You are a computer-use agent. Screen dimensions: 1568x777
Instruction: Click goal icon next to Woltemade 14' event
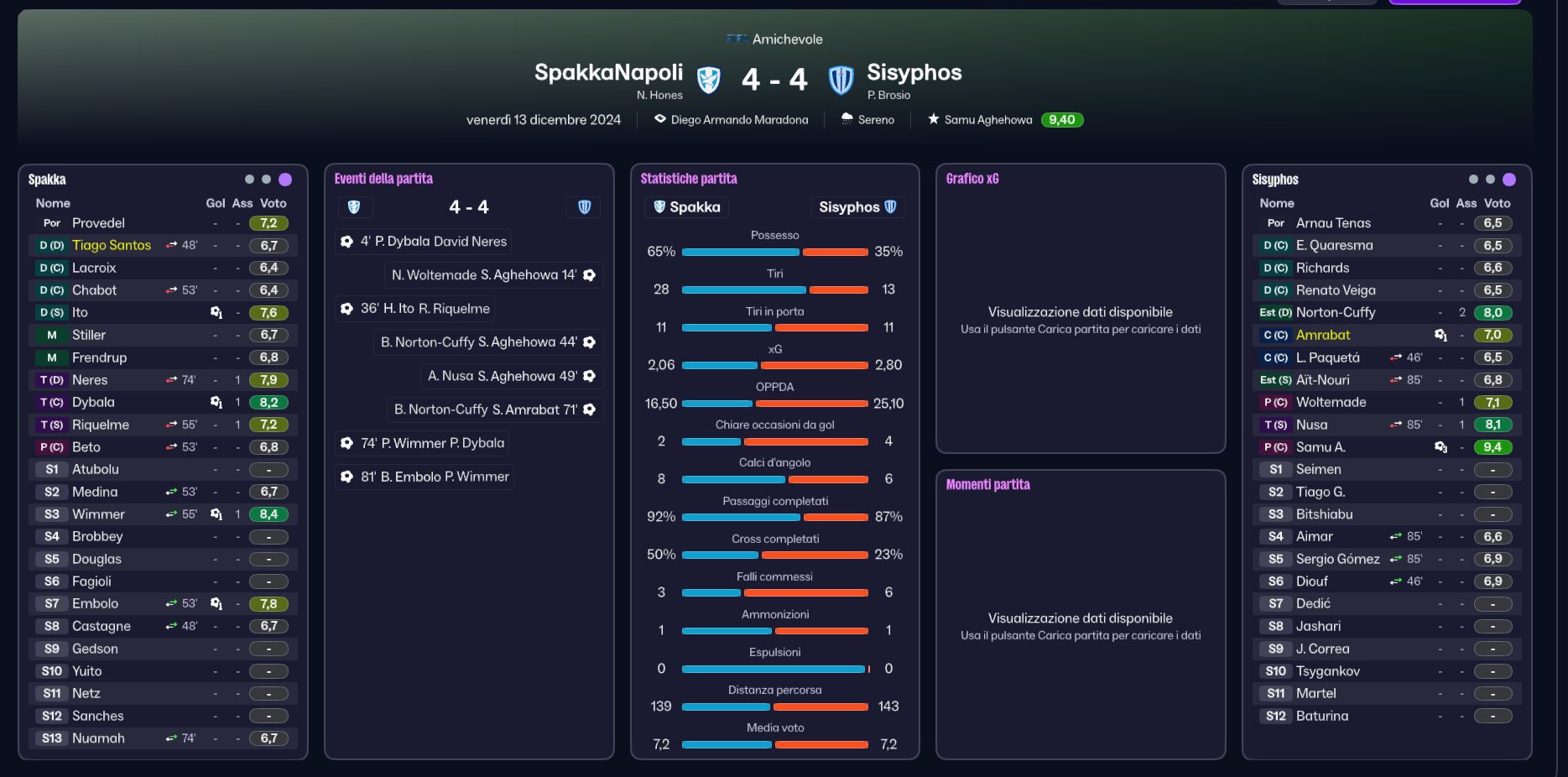tap(590, 275)
